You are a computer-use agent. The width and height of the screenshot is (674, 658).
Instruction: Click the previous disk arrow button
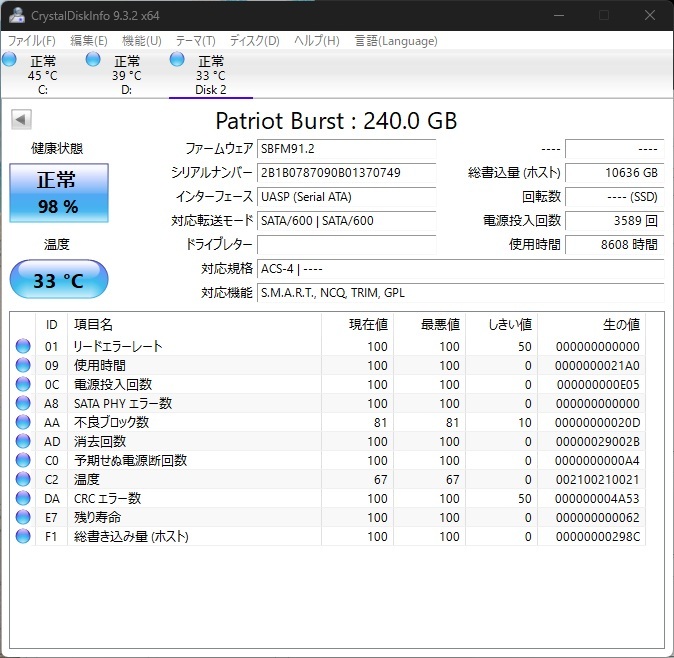click(x=21, y=119)
